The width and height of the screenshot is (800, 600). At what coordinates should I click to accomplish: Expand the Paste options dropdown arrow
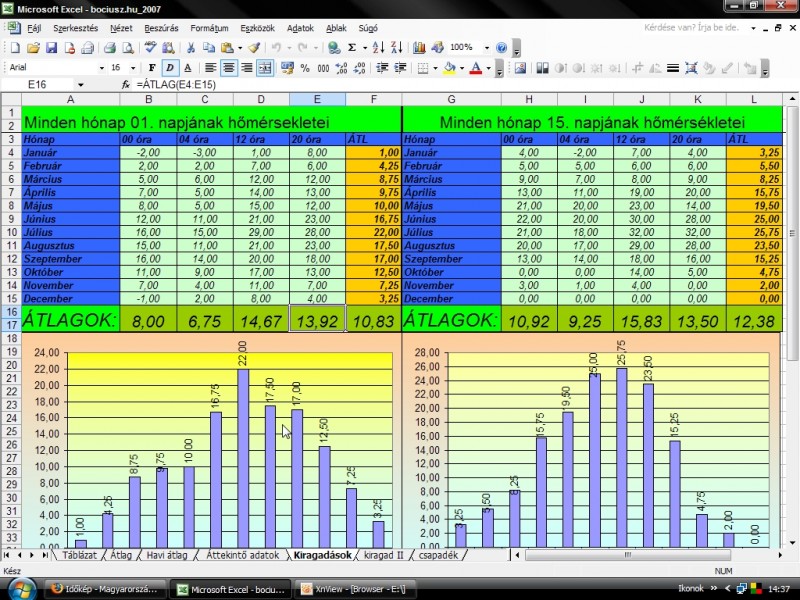240,48
